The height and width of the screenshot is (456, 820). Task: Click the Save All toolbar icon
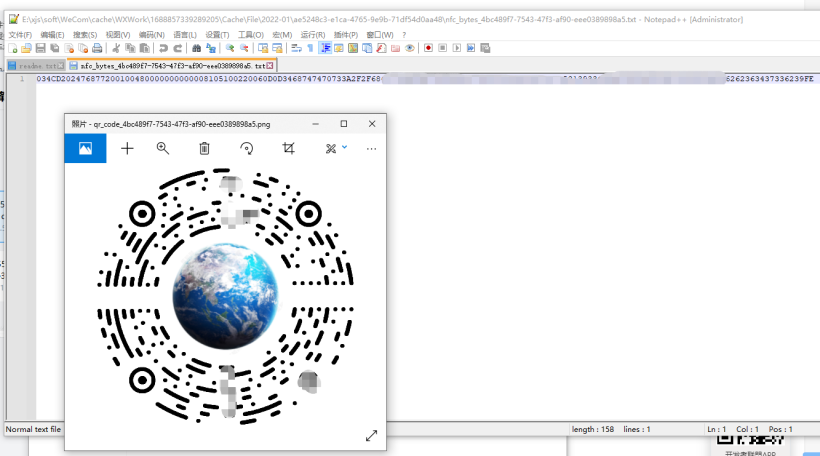(x=54, y=48)
